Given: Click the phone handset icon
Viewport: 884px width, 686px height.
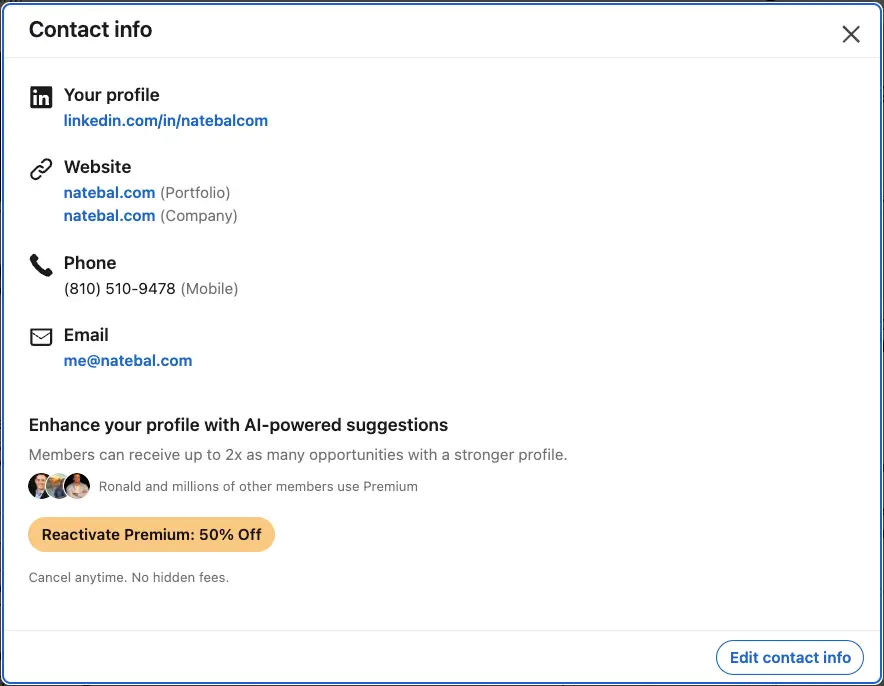Looking at the screenshot, I should (41, 265).
